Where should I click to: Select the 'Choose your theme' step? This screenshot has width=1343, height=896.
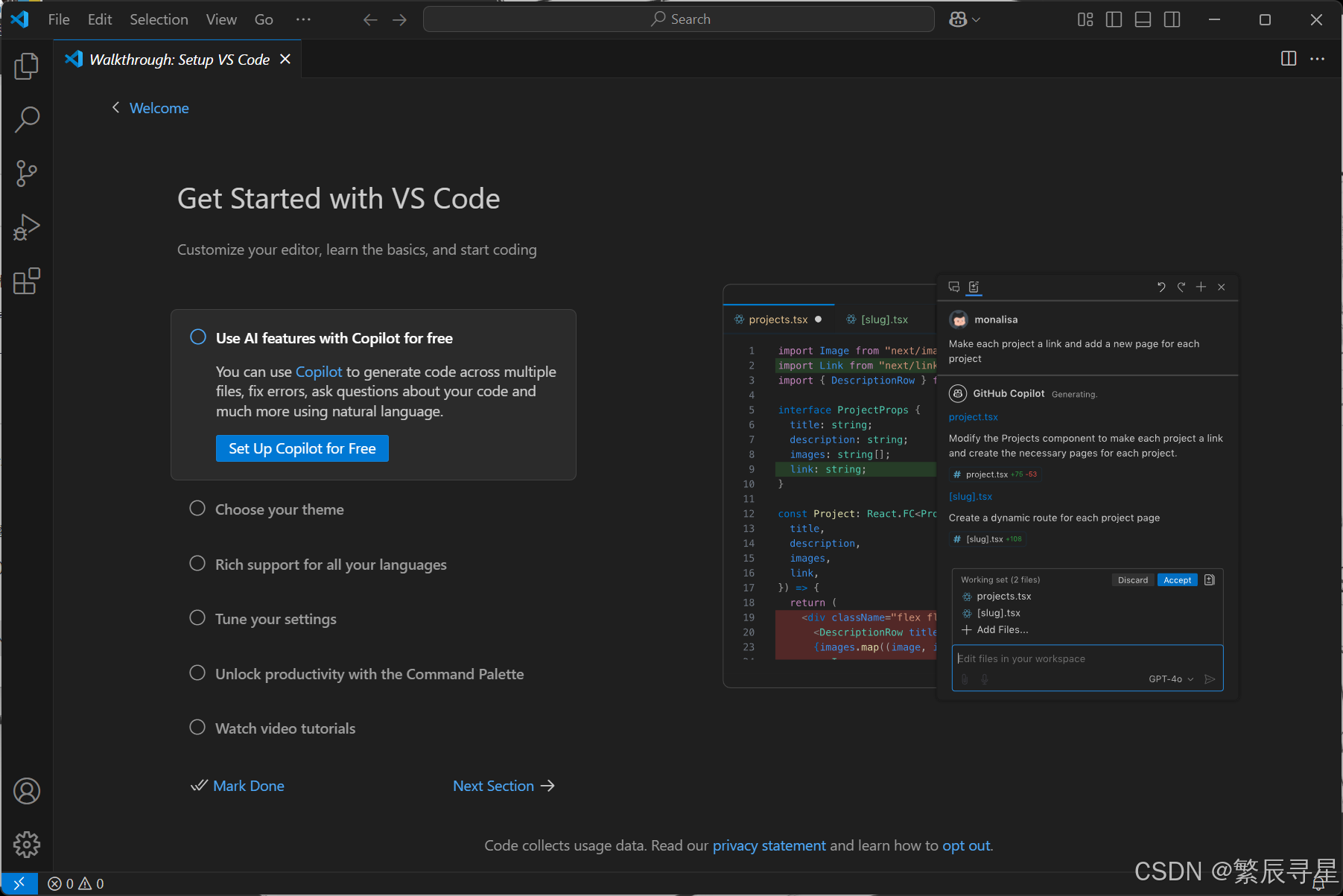197,508
